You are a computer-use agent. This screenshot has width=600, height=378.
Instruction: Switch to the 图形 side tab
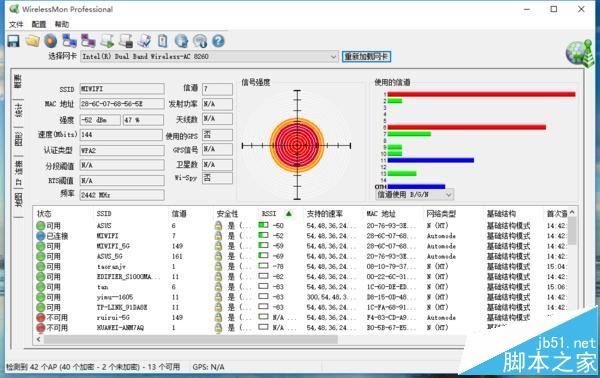18,139
